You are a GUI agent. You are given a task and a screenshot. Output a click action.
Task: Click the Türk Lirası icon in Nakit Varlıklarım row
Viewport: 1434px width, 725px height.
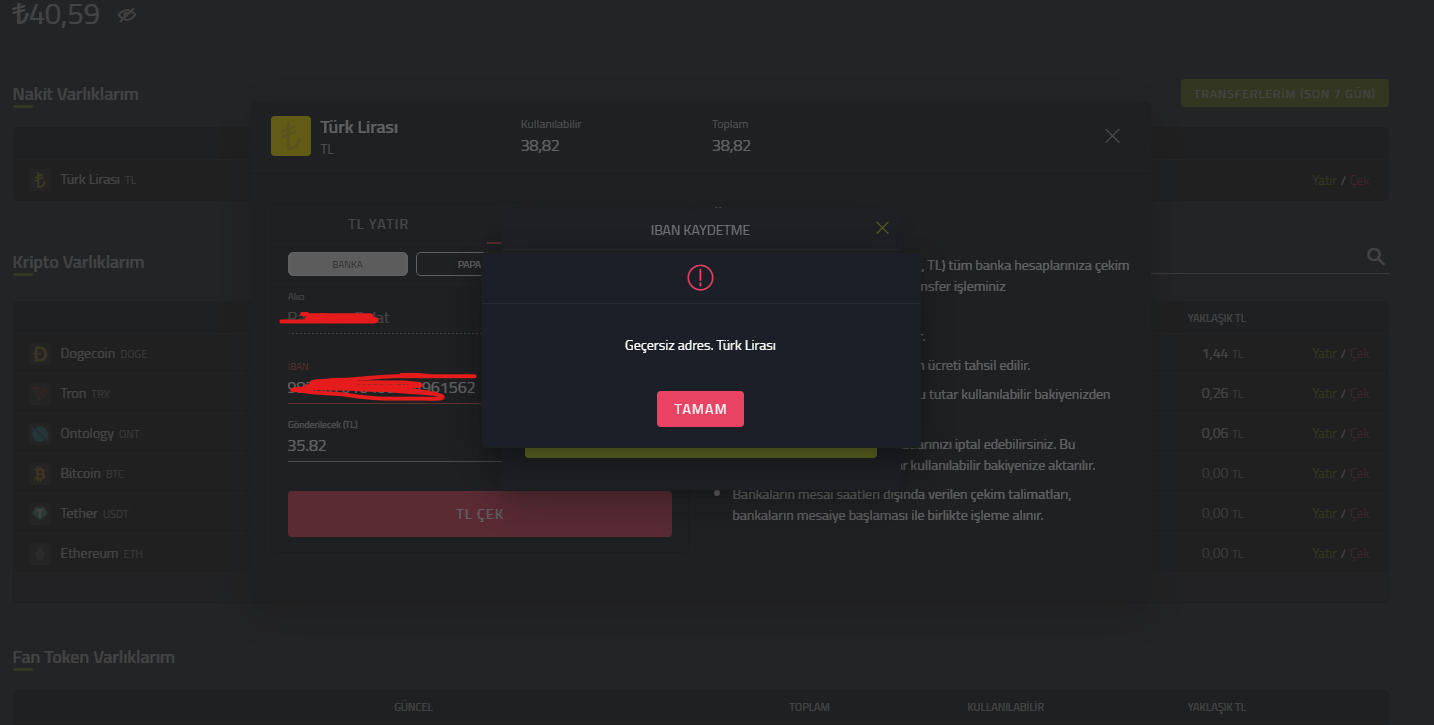click(40, 180)
